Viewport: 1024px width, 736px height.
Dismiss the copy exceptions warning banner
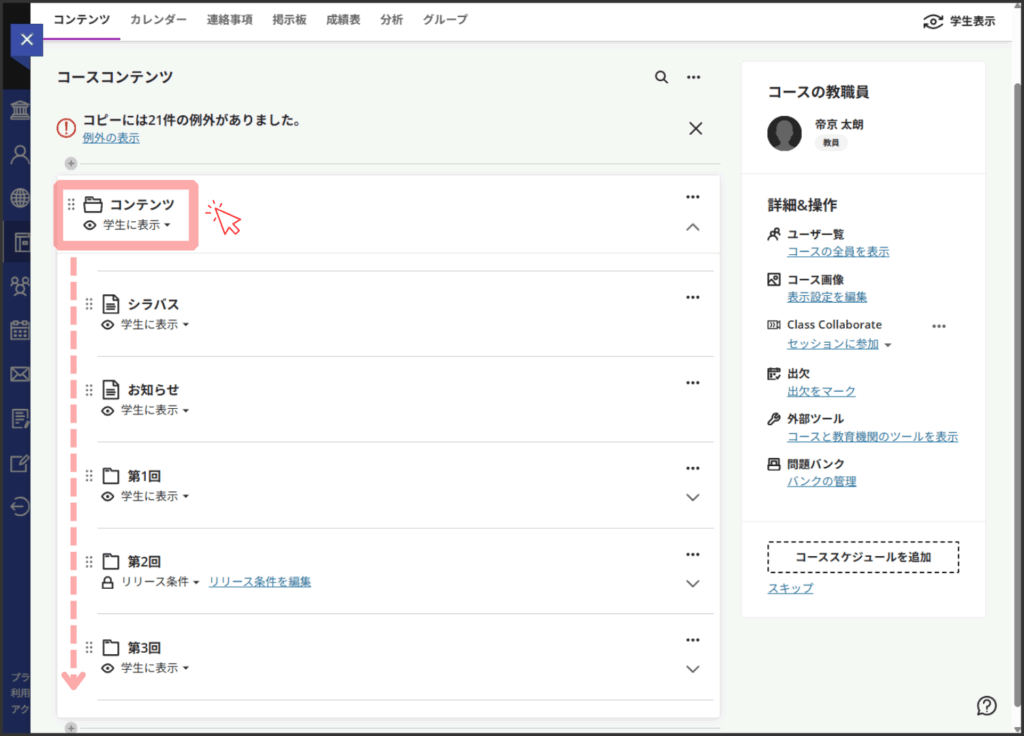pyautogui.click(x=696, y=128)
